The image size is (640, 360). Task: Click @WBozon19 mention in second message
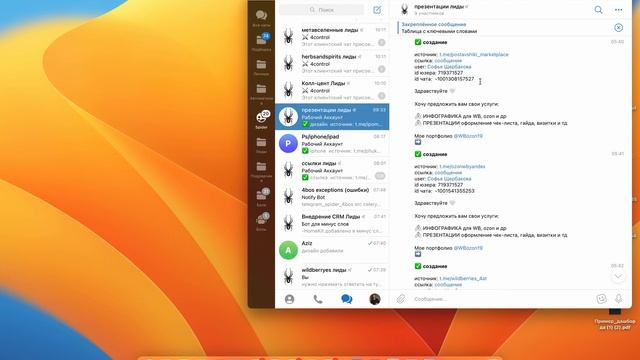coord(468,248)
